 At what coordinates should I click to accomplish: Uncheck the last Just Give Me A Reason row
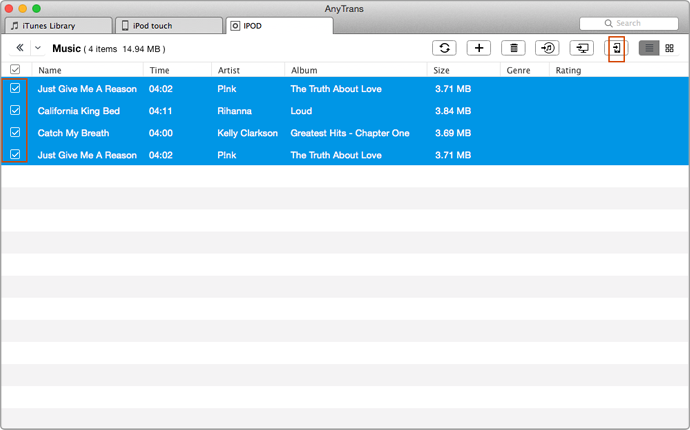click(x=15, y=154)
